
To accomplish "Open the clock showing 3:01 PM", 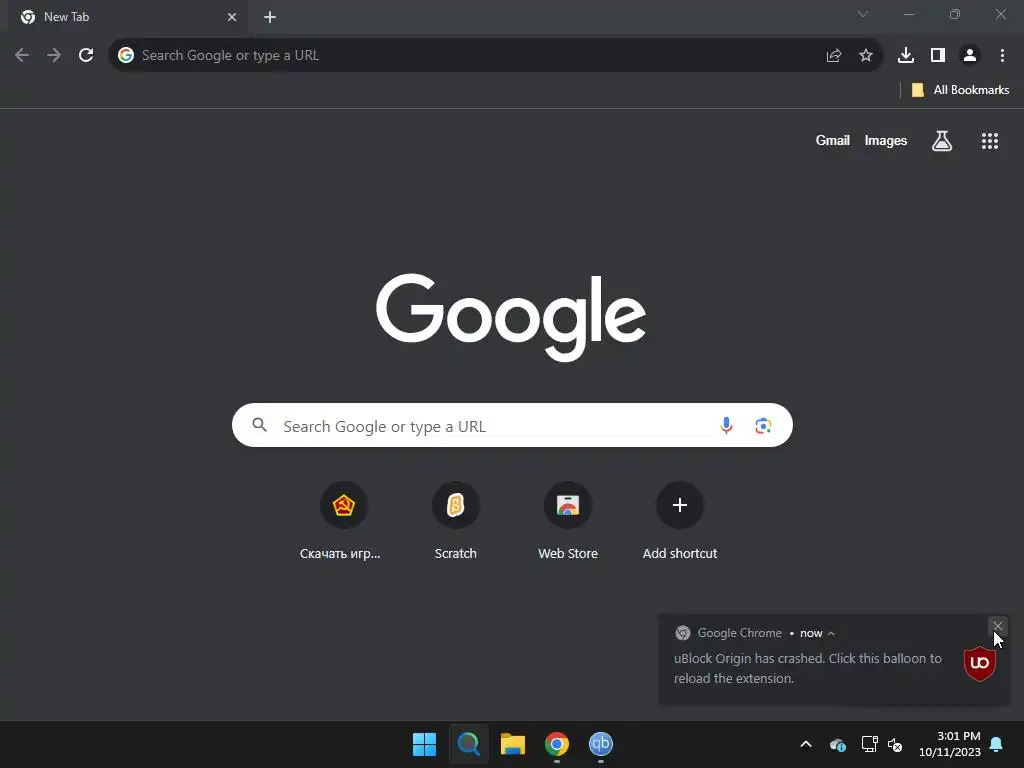I will 950,744.
